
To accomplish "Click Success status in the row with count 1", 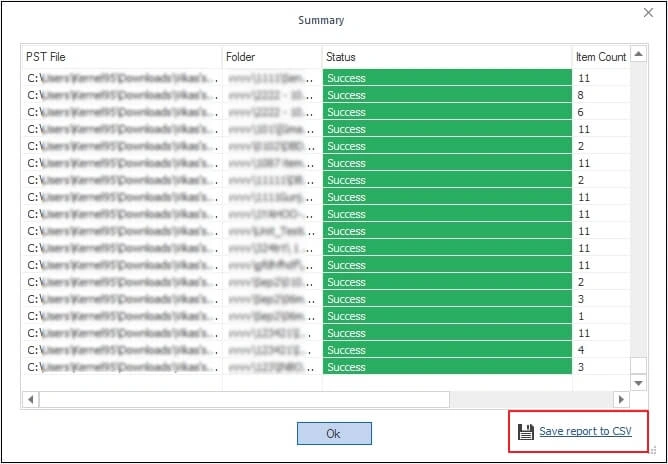I will (447, 316).
